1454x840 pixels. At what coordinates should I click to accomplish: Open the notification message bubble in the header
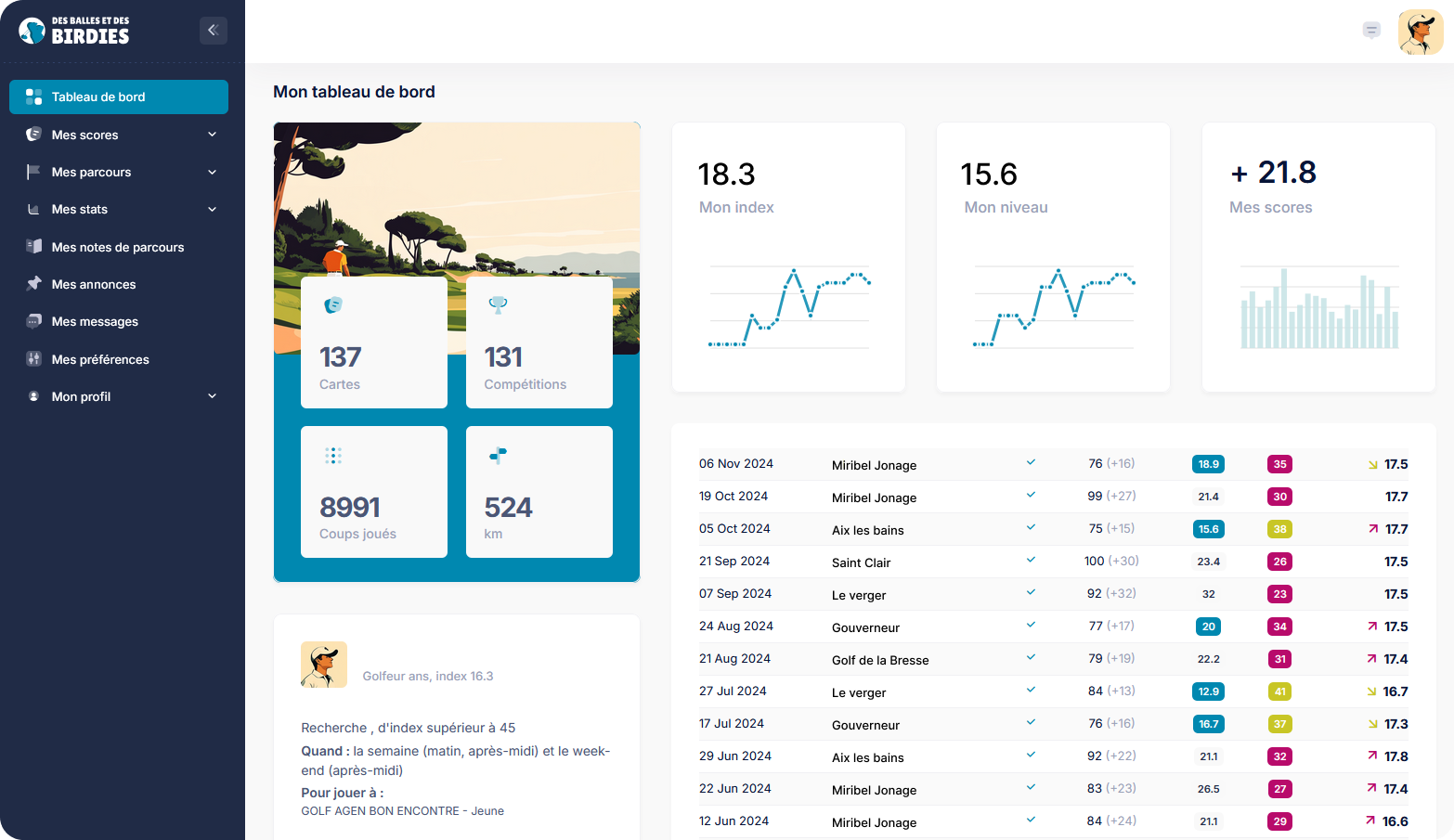[x=1371, y=31]
